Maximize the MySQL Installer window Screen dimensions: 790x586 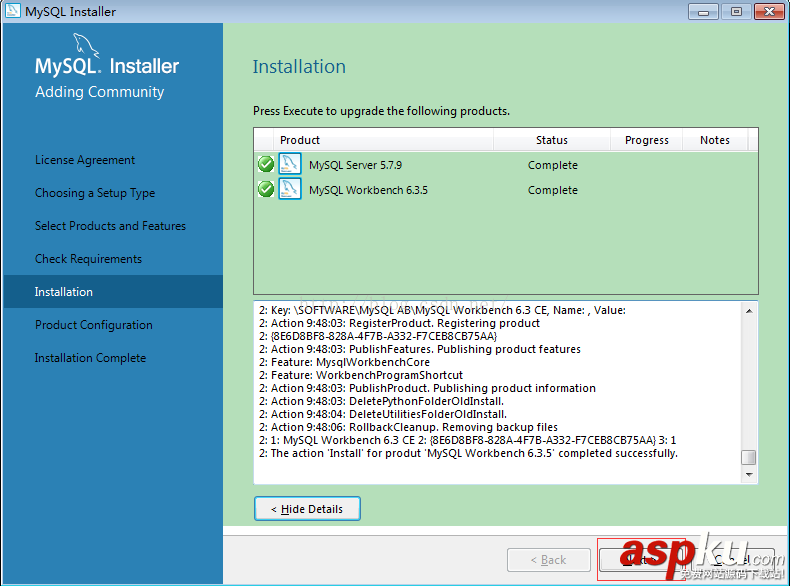coord(736,12)
